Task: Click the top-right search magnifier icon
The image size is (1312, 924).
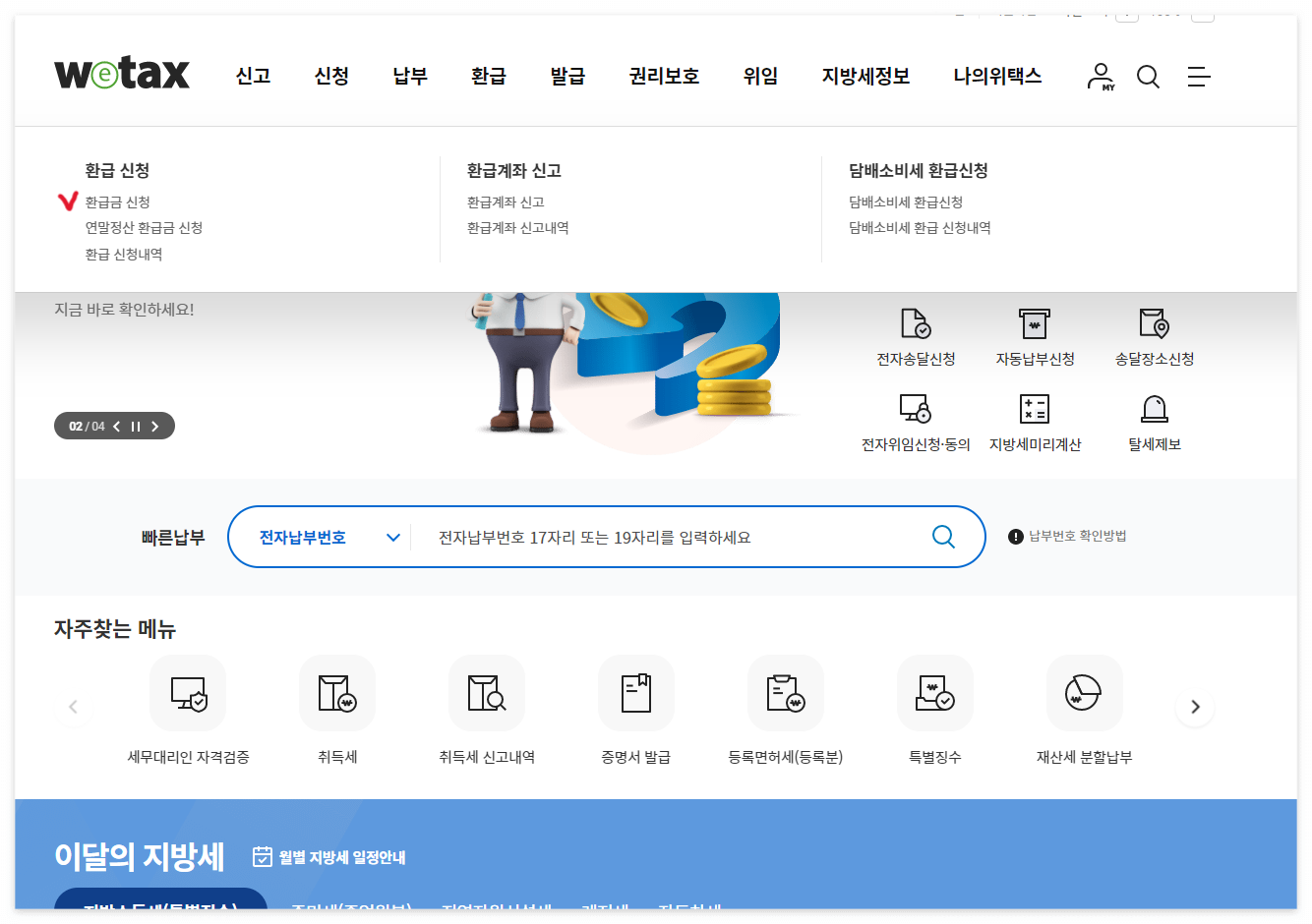Action: pos(1148,77)
